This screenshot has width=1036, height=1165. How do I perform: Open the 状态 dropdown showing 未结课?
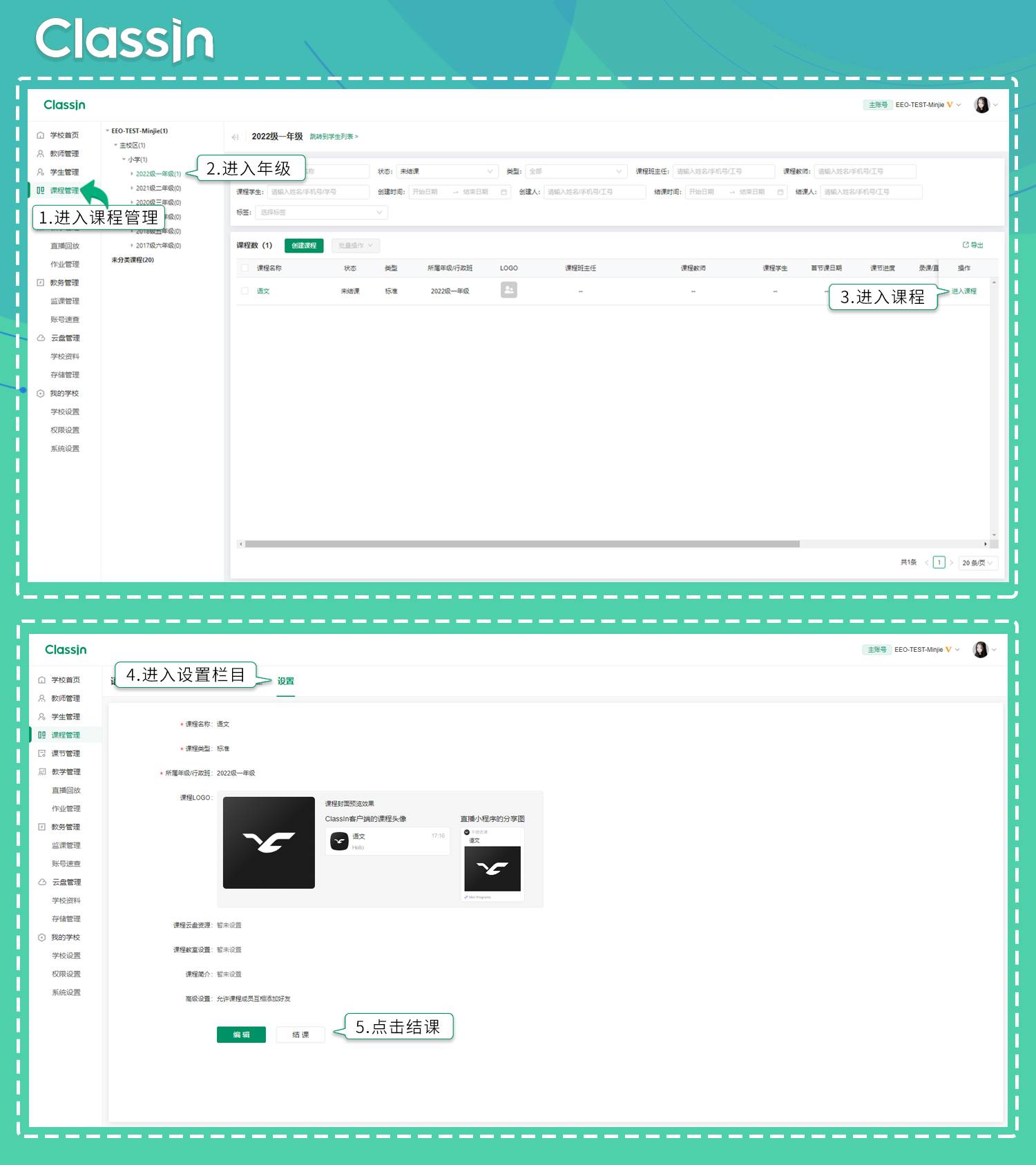(x=447, y=171)
